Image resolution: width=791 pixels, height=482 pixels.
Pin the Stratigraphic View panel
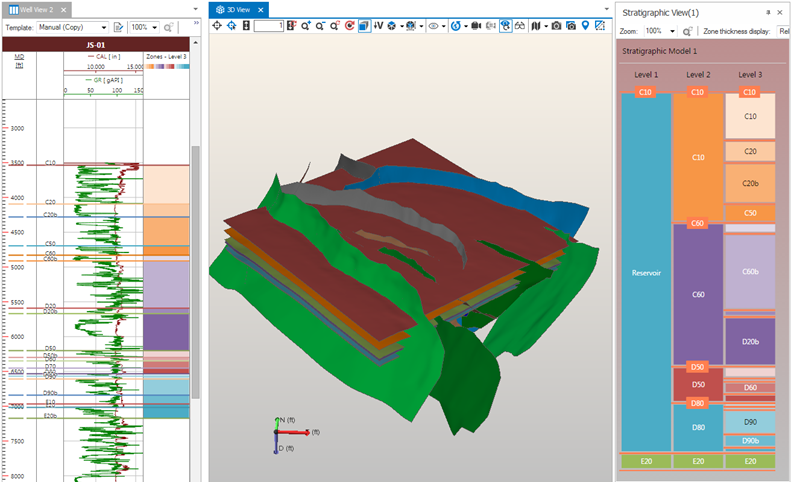point(768,11)
